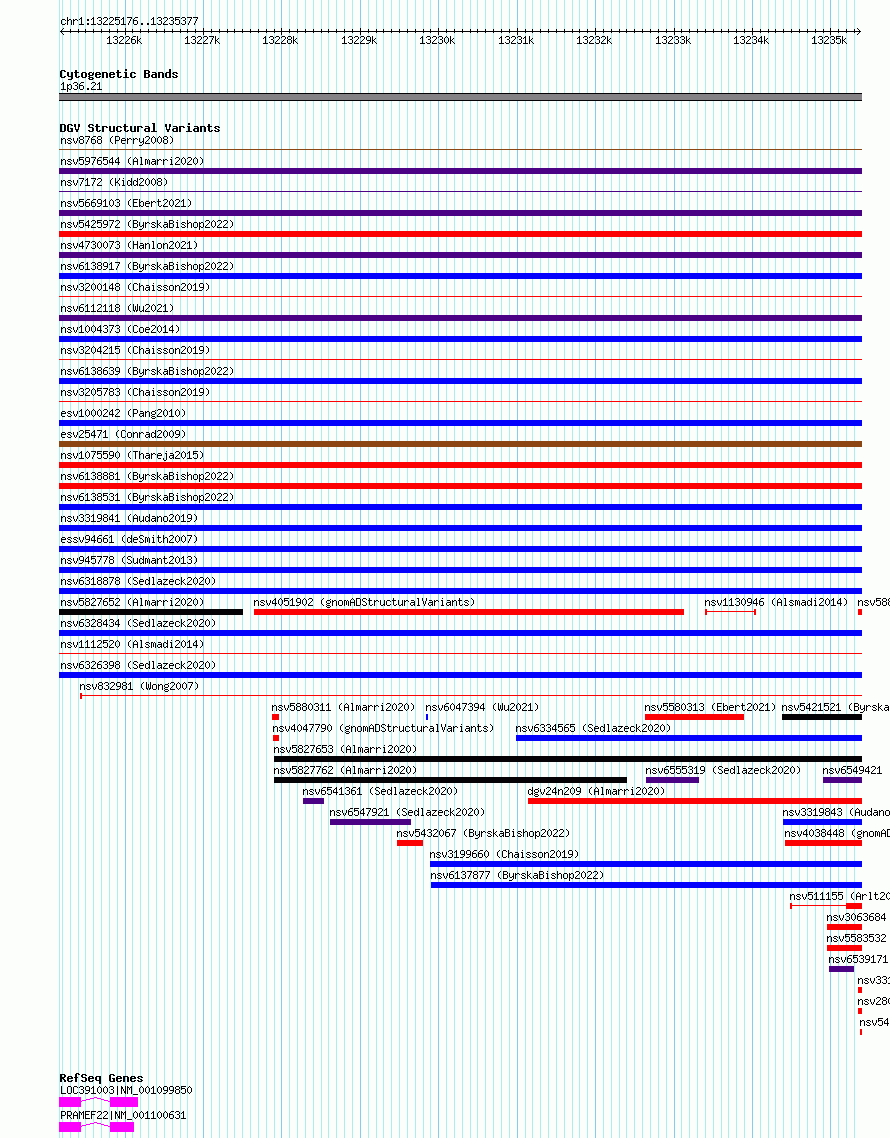Viewport: 890px width, 1138px height.
Task: Open the LOC391003|NM_001099850 gene label
Action: tap(126, 1091)
